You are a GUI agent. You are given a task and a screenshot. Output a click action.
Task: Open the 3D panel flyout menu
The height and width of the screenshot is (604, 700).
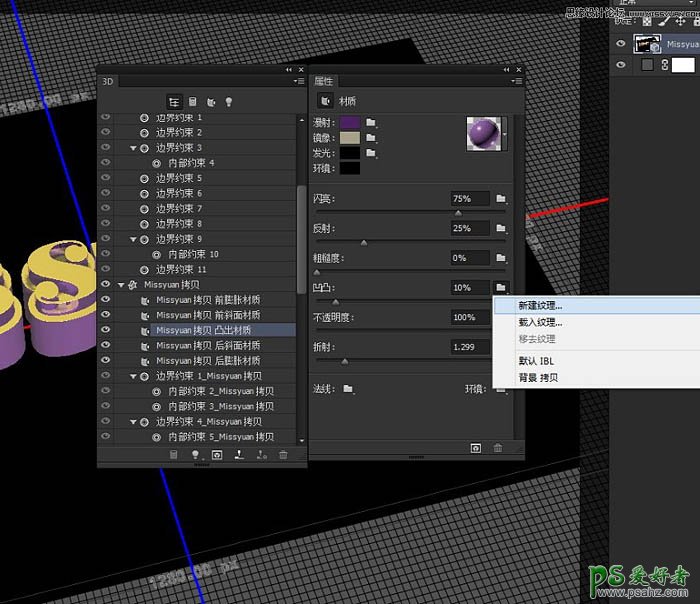click(x=299, y=81)
